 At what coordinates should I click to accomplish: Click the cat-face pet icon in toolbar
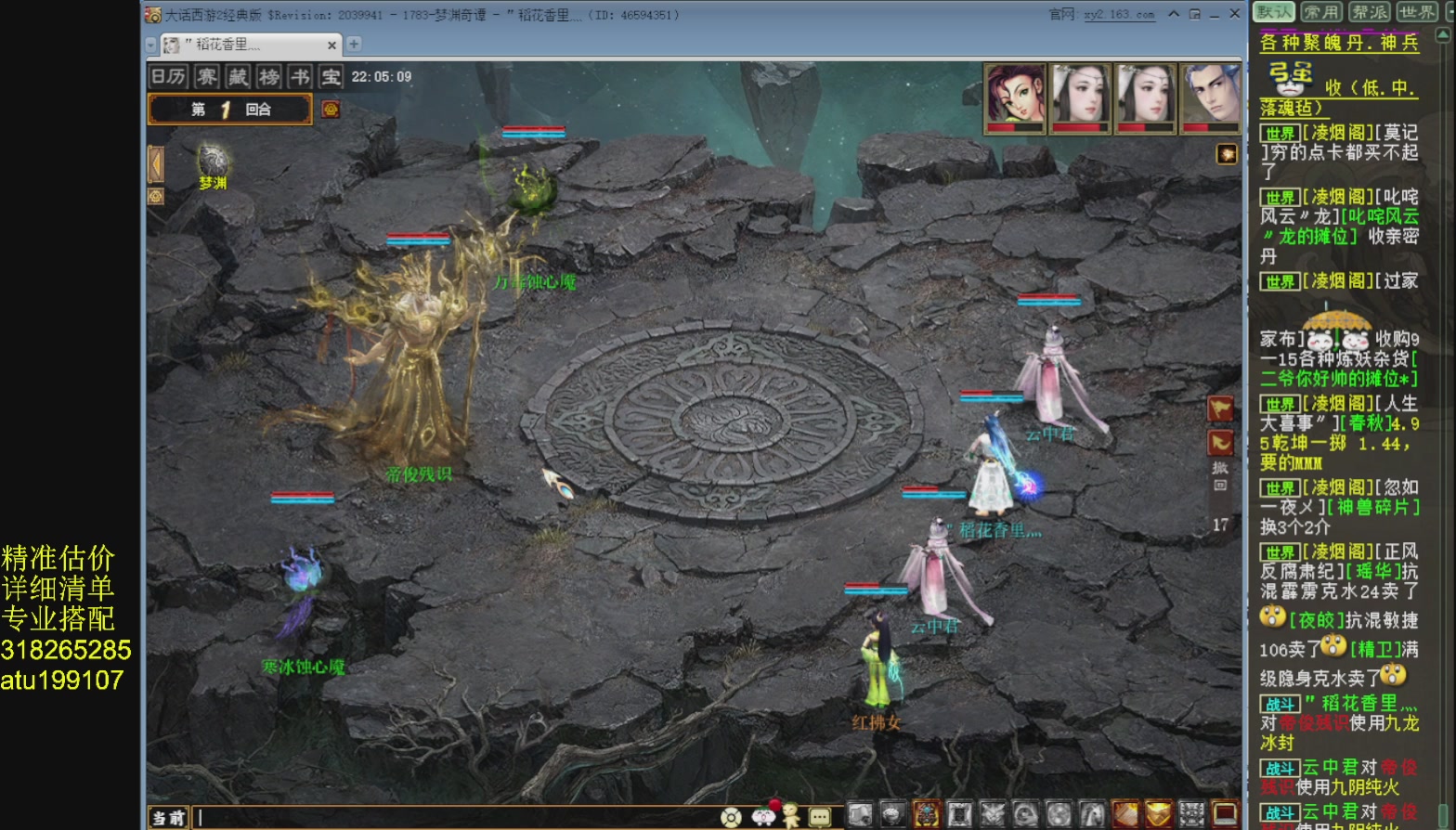point(992,815)
